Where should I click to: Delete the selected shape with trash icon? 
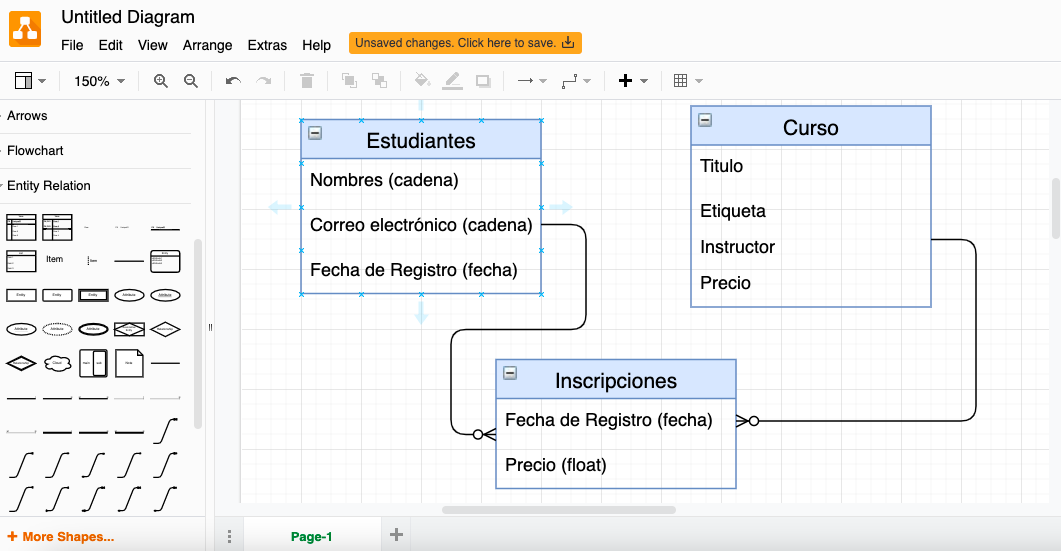click(x=307, y=81)
